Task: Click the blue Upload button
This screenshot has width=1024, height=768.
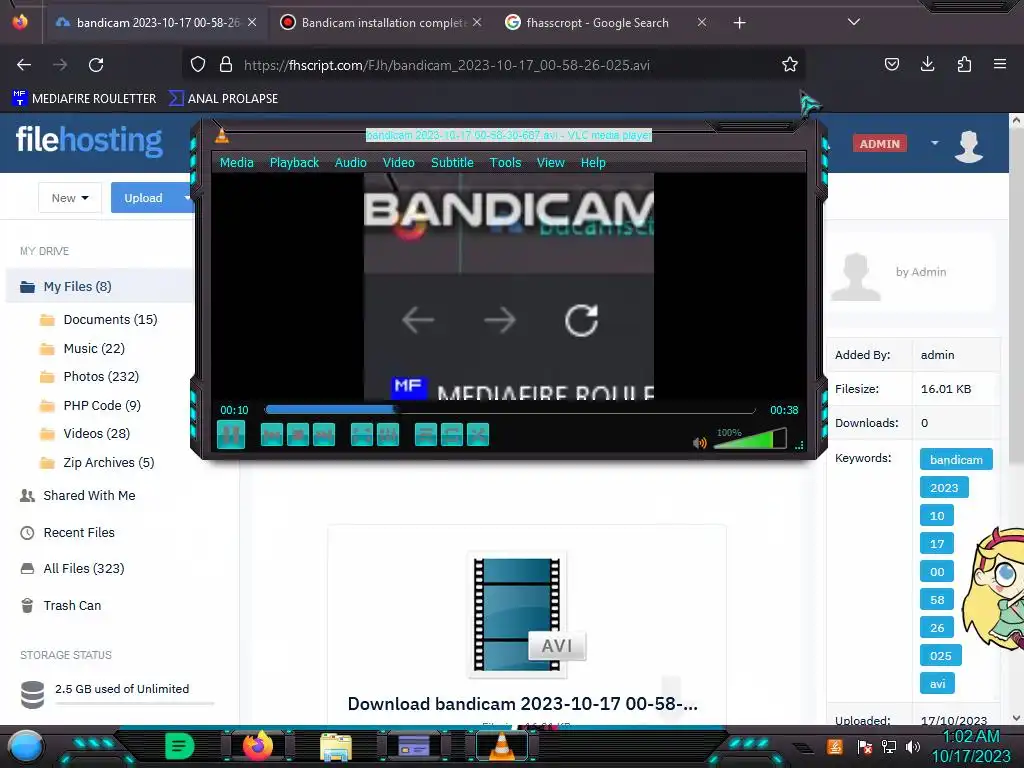Action: coord(144,198)
